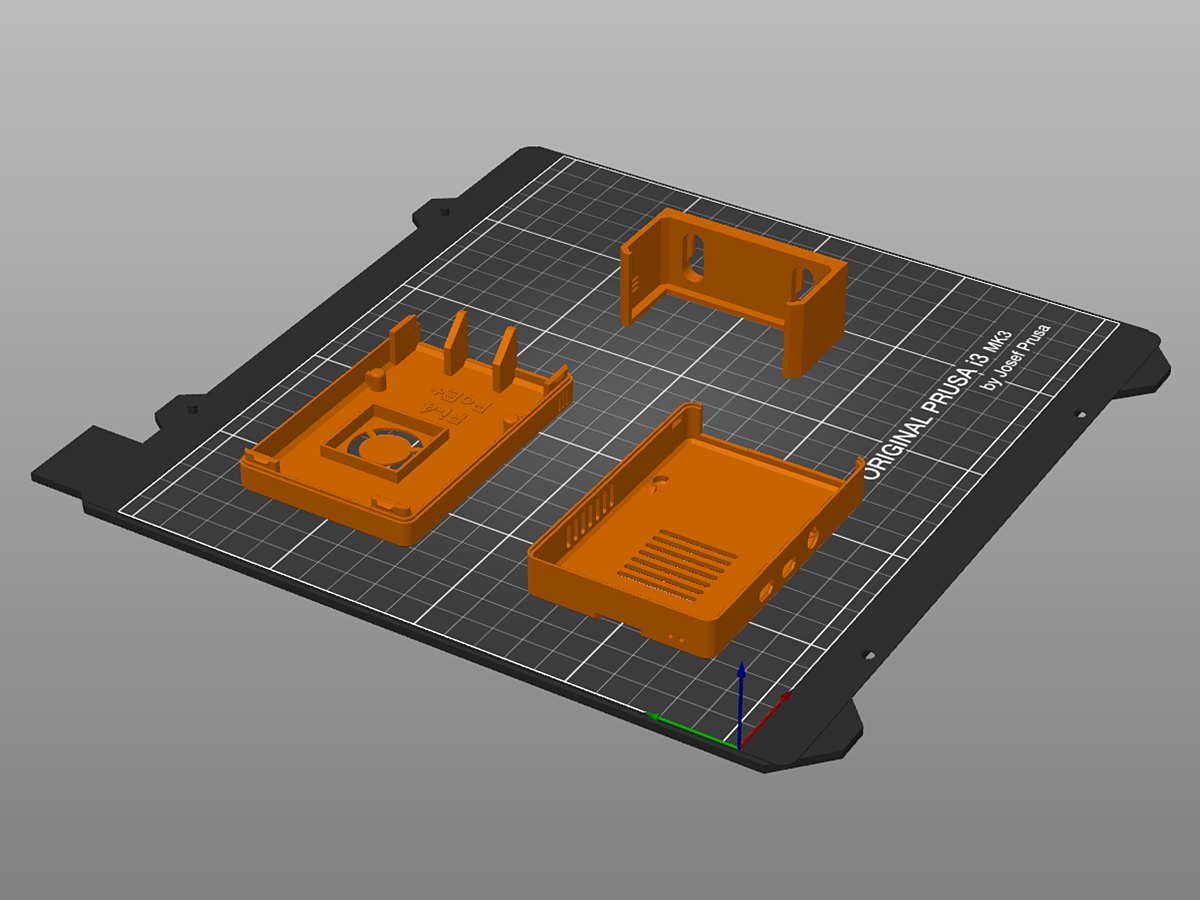Image resolution: width=1200 pixels, height=900 pixels.
Task: Click the USB port cutouts on the case base
Action: [x=787, y=568]
